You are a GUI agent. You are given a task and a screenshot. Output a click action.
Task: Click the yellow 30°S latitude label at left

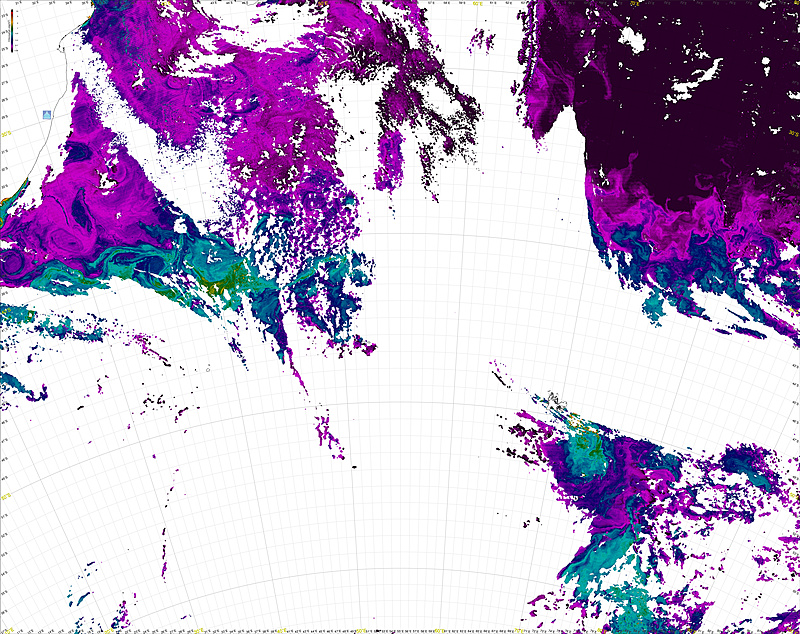click(6, 134)
